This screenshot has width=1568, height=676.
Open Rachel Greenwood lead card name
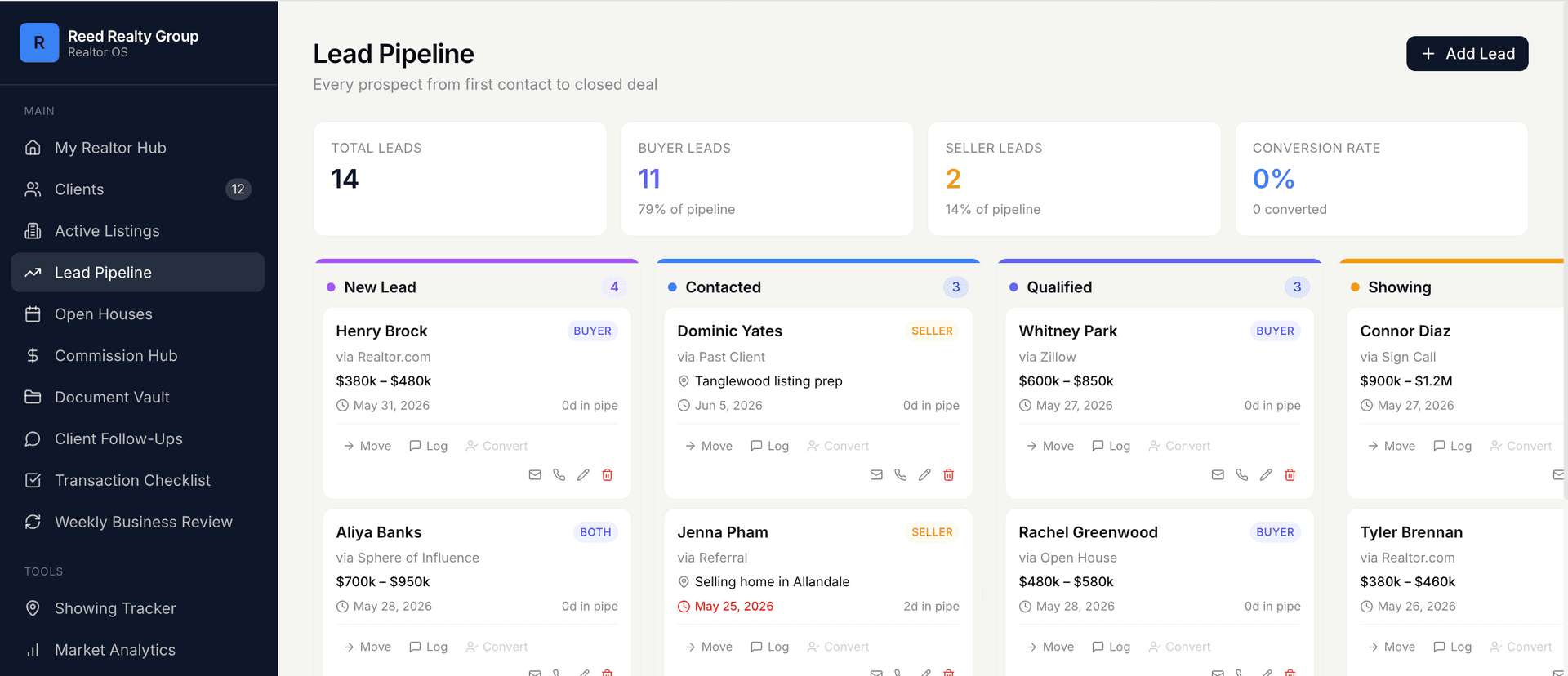(x=1088, y=532)
